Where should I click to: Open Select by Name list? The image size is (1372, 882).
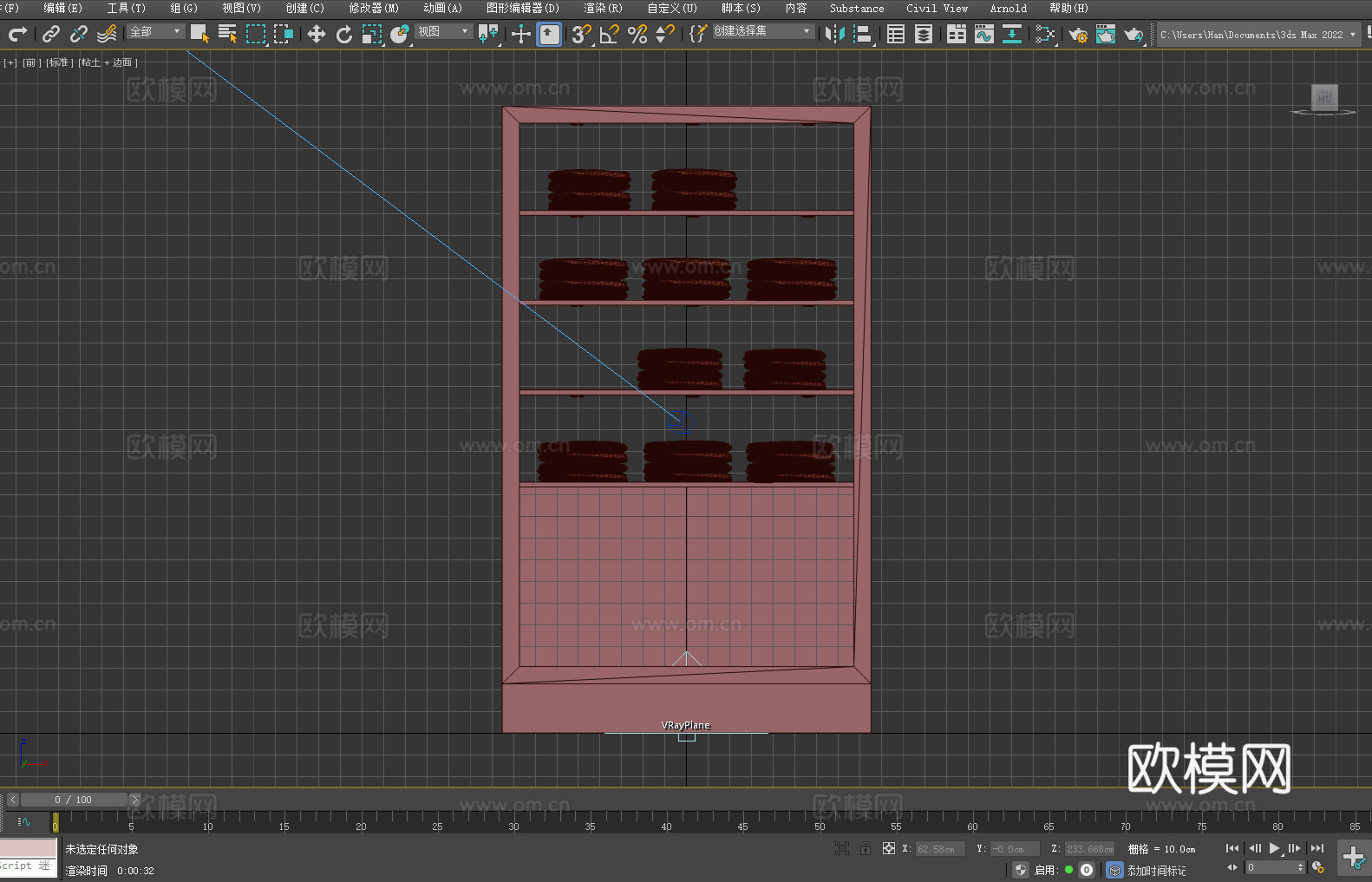(227, 34)
